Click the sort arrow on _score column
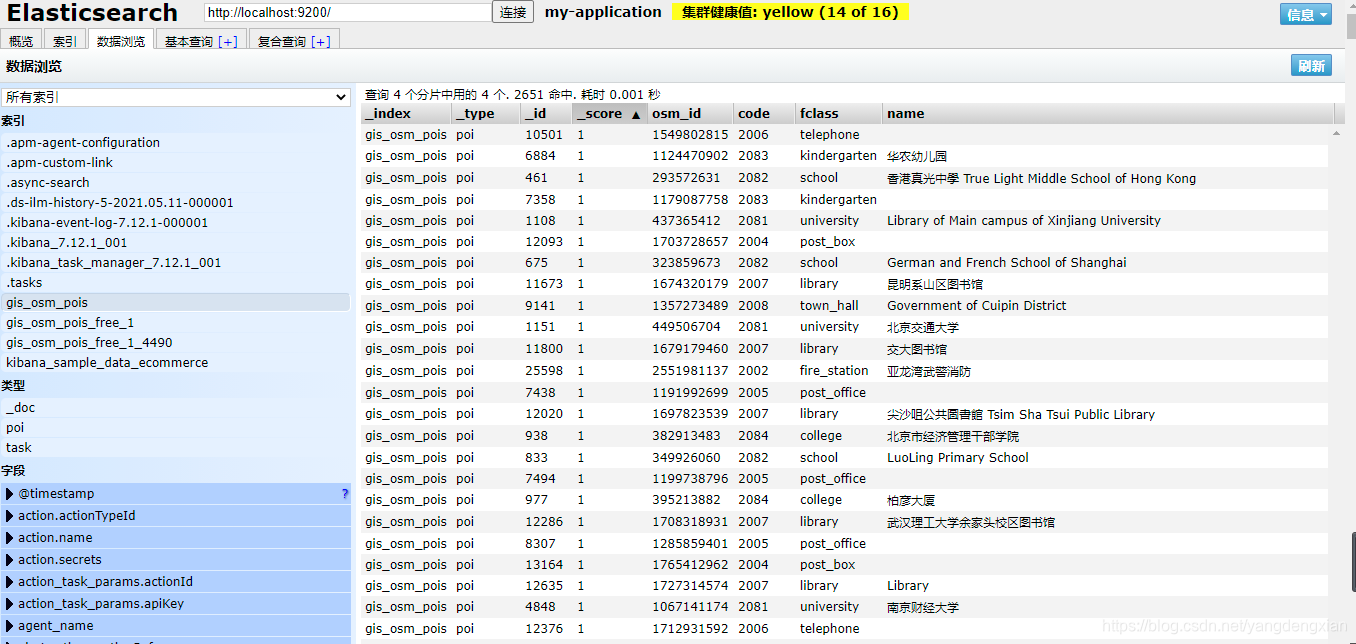Image resolution: width=1356 pixels, height=644 pixels. pyautogui.click(x=635, y=114)
